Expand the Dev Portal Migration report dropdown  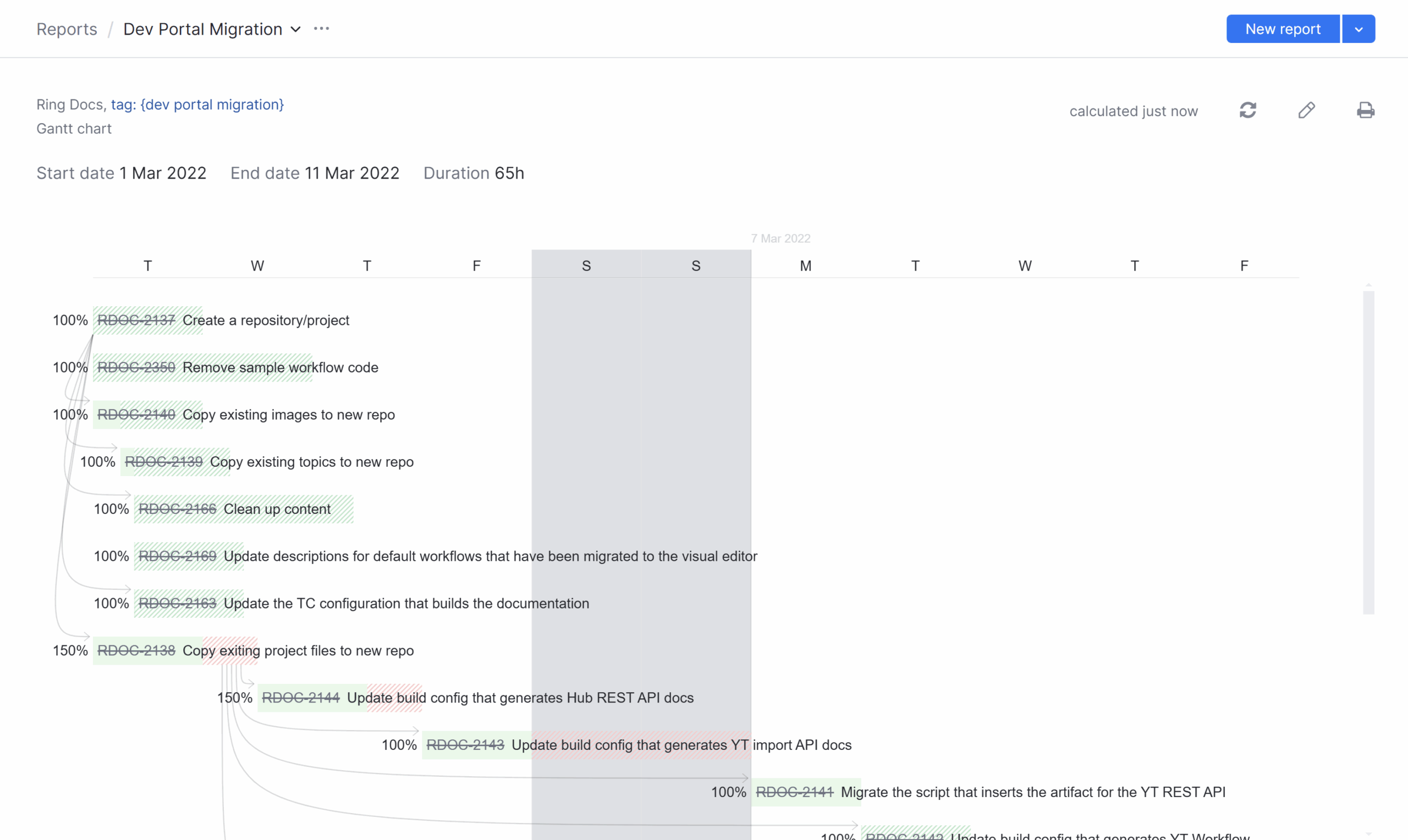(x=295, y=29)
